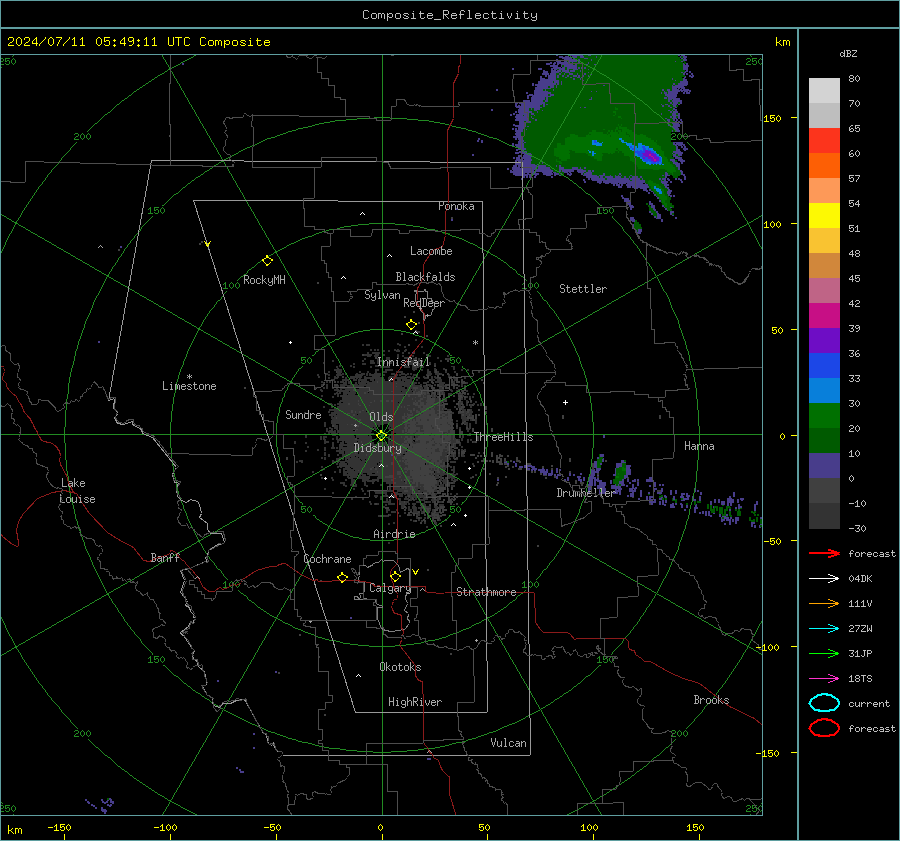The image size is (900, 841).
Task: Click the magenta 18TS arrow icon
Action: tap(824, 679)
